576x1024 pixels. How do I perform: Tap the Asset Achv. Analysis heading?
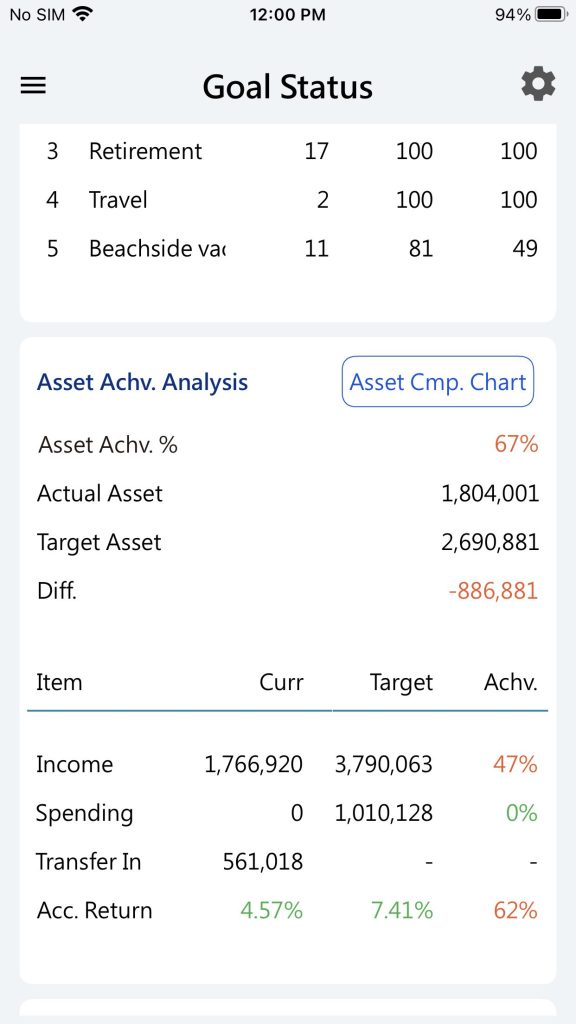pyautogui.click(x=142, y=382)
